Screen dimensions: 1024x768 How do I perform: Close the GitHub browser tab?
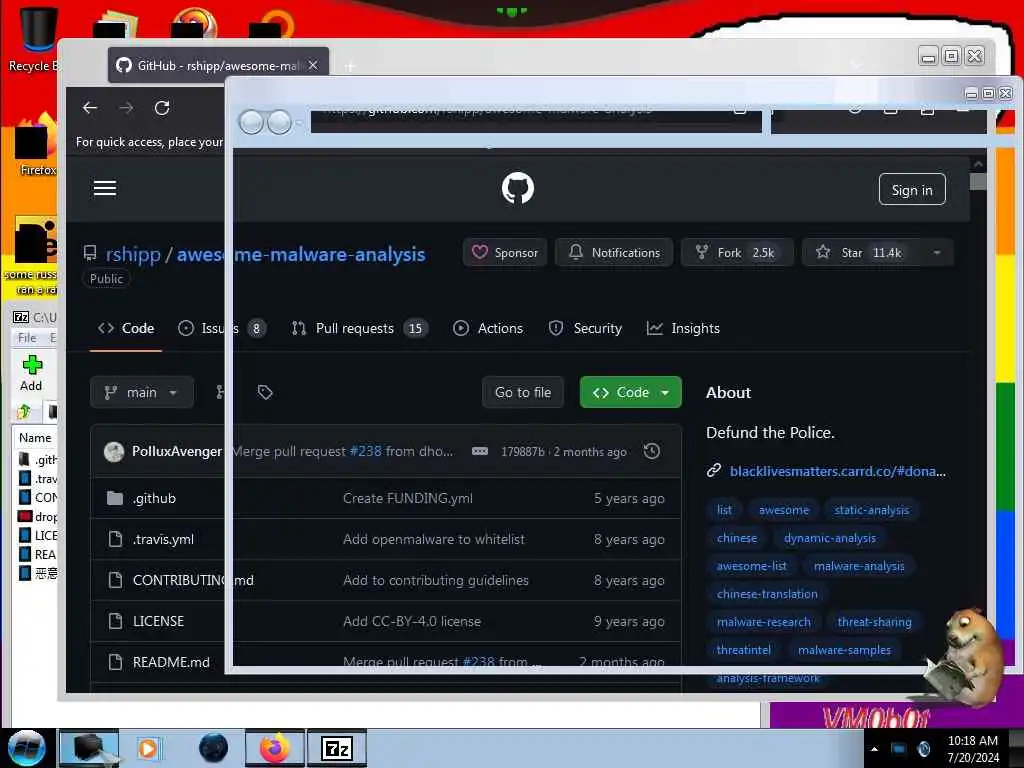tap(313, 65)
